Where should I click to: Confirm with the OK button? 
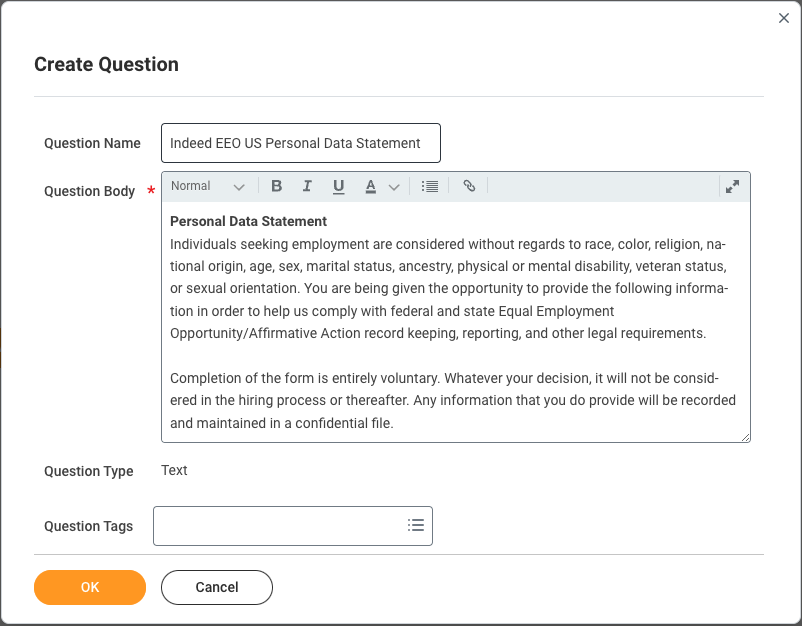(90, 587)
